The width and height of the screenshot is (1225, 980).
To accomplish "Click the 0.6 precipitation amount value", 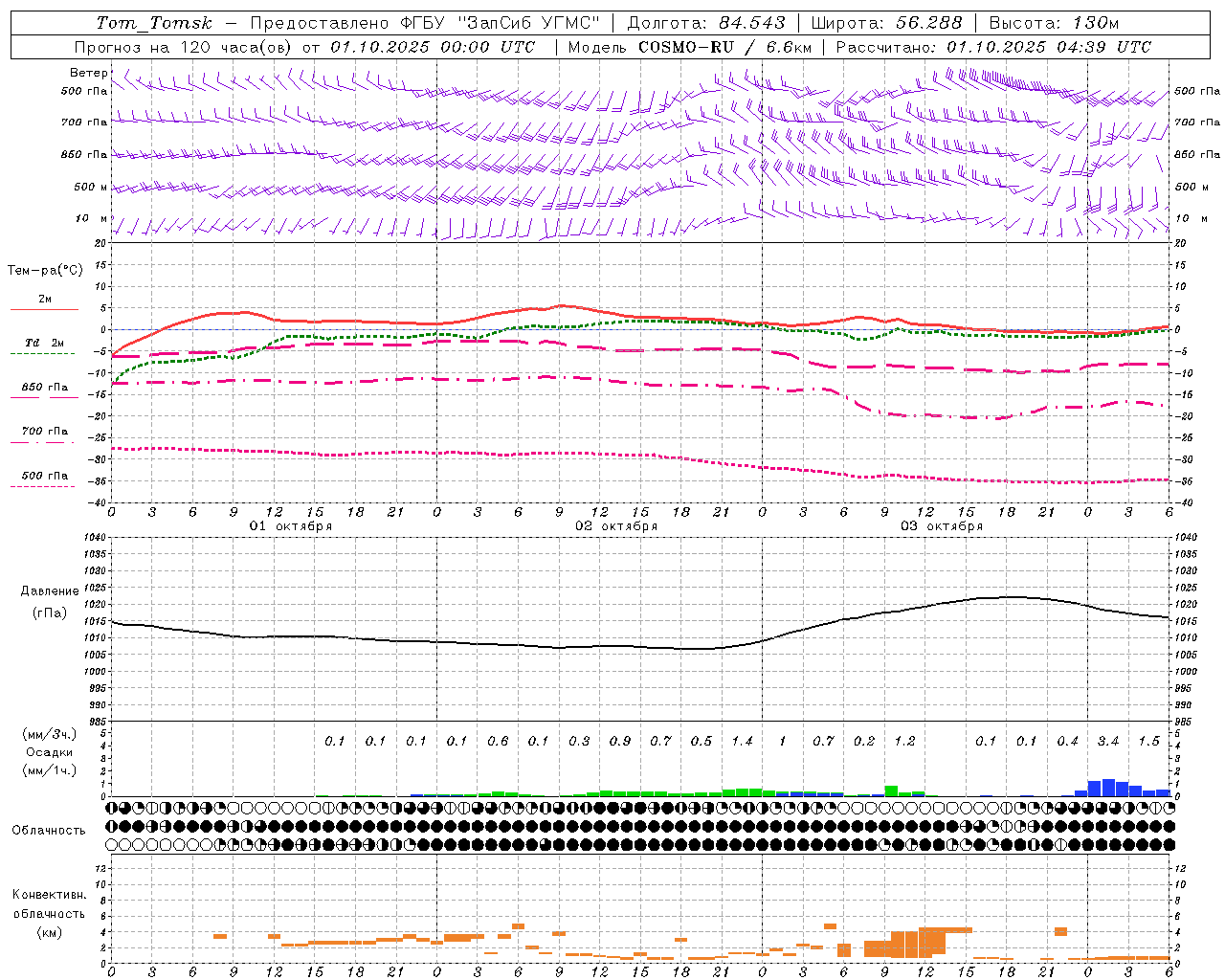I will click(498, 742).
